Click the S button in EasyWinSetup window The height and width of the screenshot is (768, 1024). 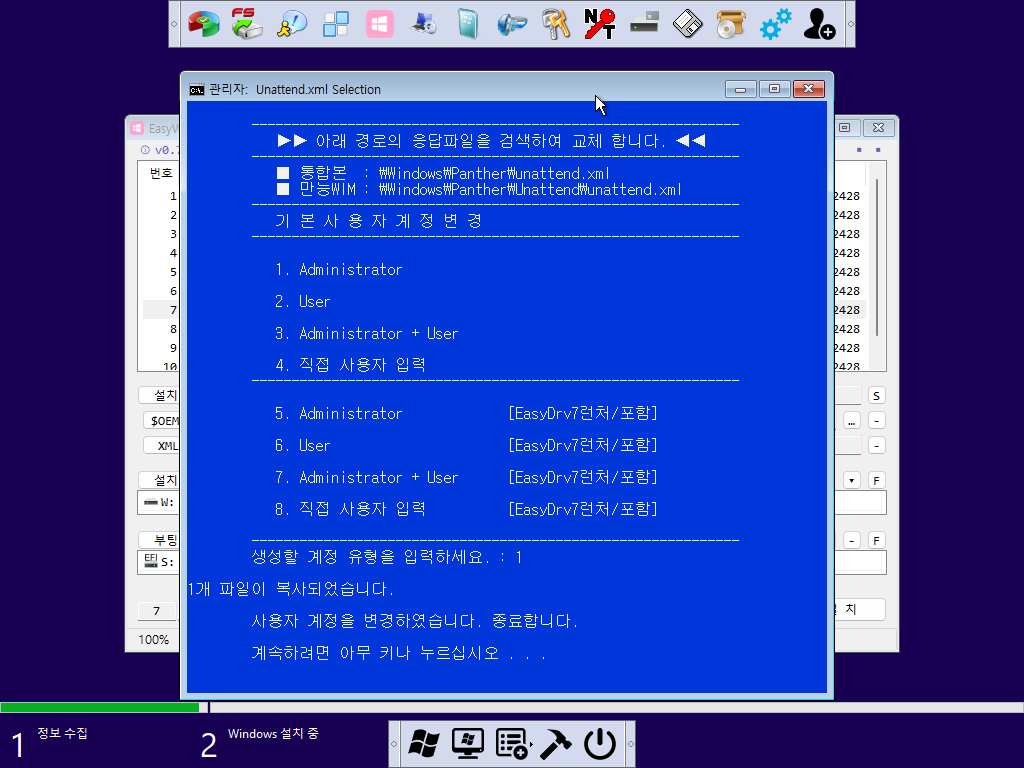876,396
